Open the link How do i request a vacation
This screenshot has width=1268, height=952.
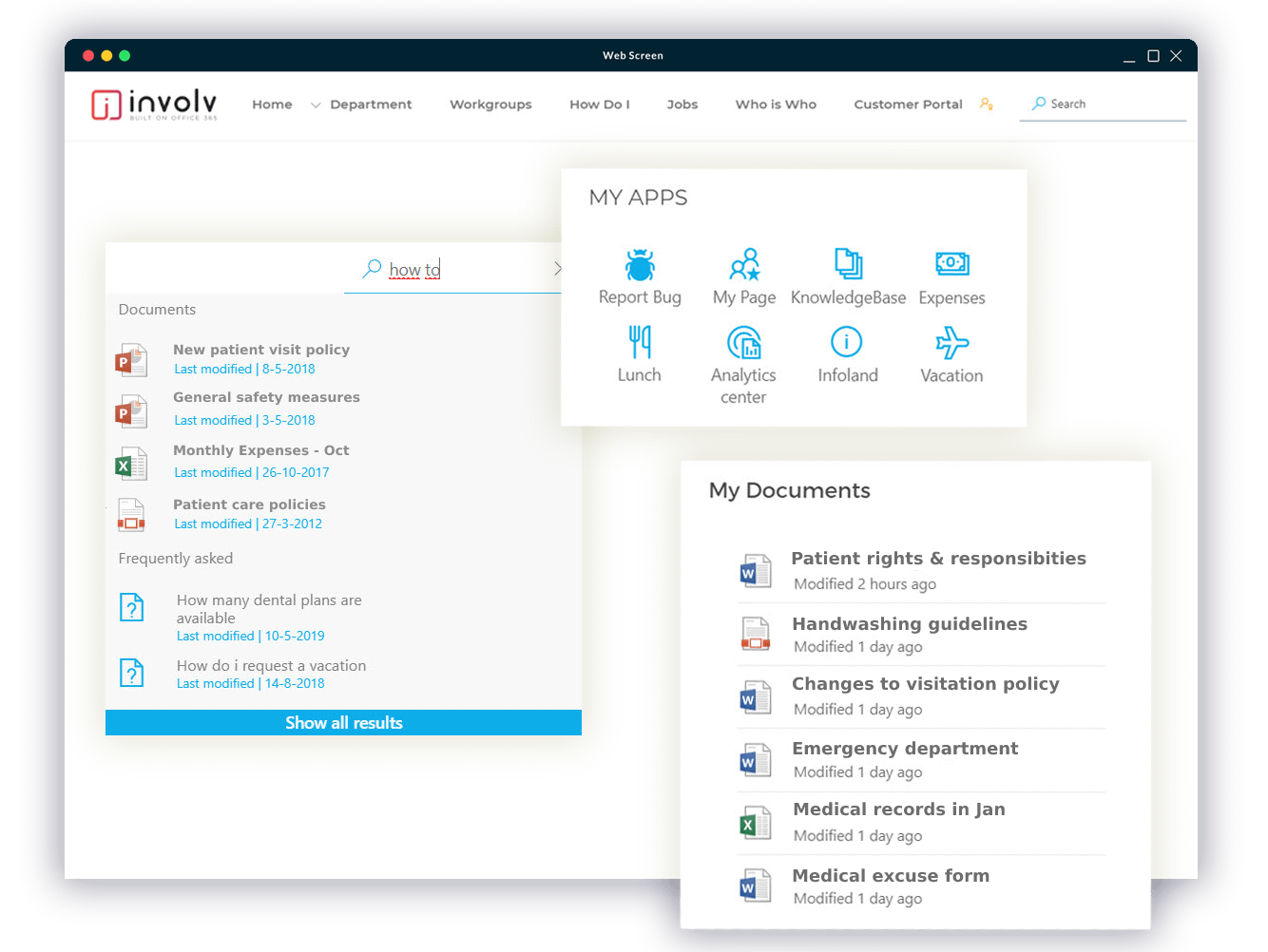coord(271,665)
